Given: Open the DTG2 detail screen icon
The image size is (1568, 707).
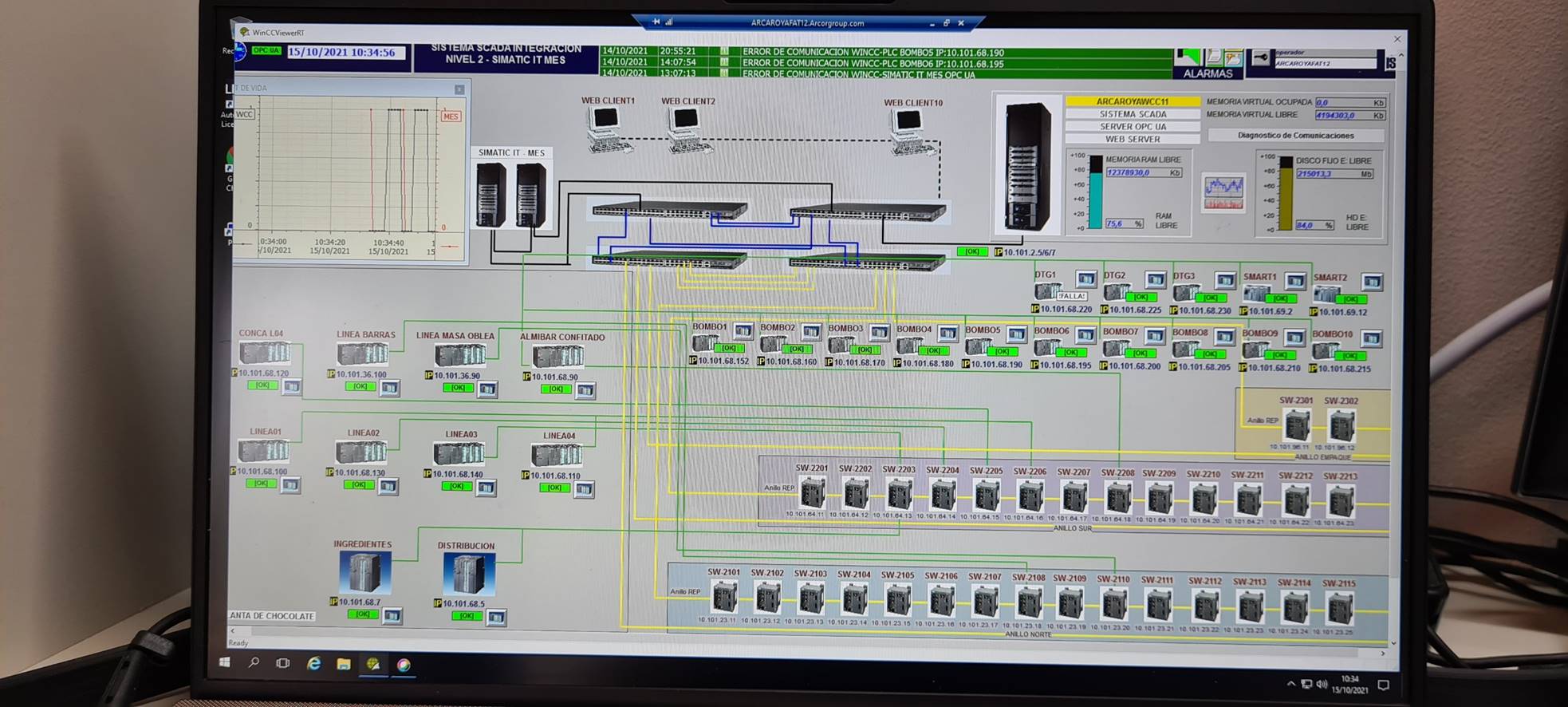Looking at the screenshot, I should [x=1155, y=279].
